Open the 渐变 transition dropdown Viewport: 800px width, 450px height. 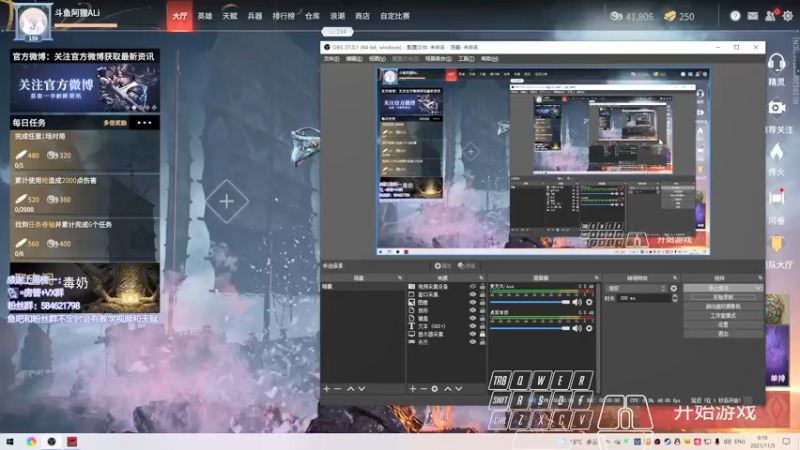click(x=637, y=288)
